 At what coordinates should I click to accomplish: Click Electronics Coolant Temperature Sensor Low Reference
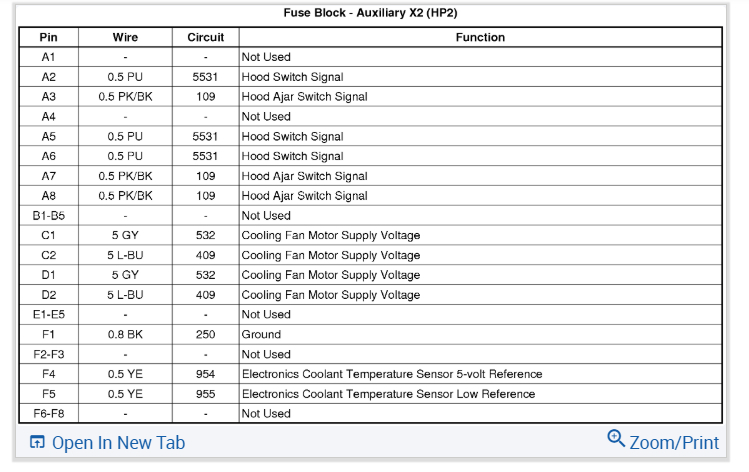pyautogui.click(x=388, y=394)
